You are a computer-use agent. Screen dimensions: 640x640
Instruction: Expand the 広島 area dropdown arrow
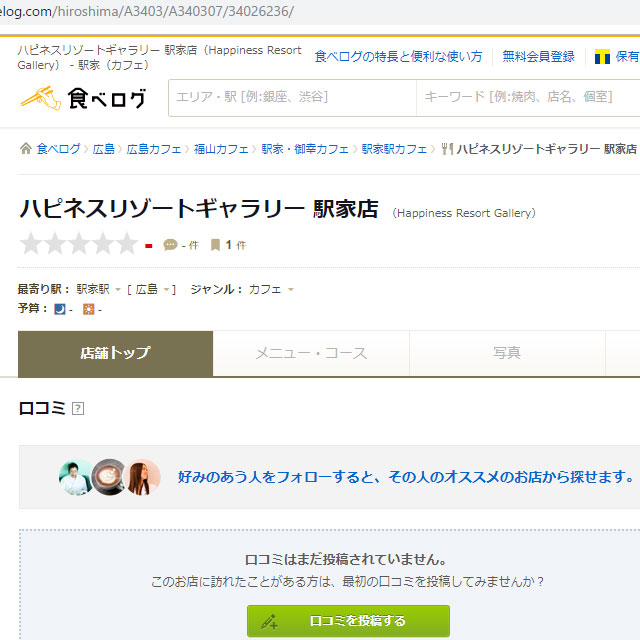[x=166, y=290]
